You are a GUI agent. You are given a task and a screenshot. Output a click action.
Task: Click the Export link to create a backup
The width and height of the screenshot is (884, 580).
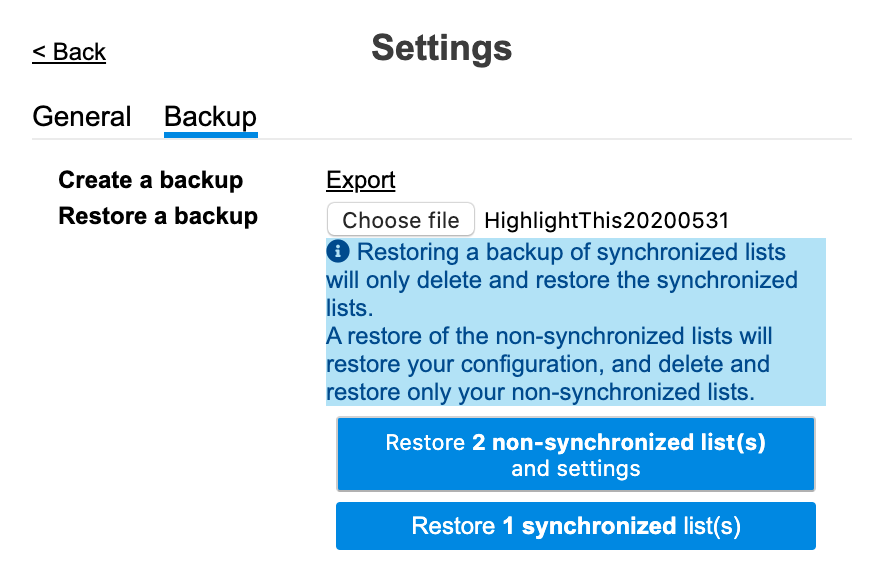pyautogui.click(x=359, y=180)
